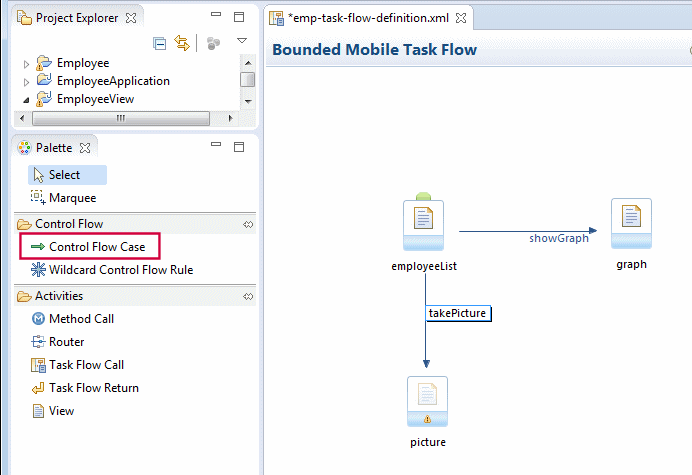Activate the Select arrow tool
This screenshot has height=475, width=692.
[x=68, y=175]
